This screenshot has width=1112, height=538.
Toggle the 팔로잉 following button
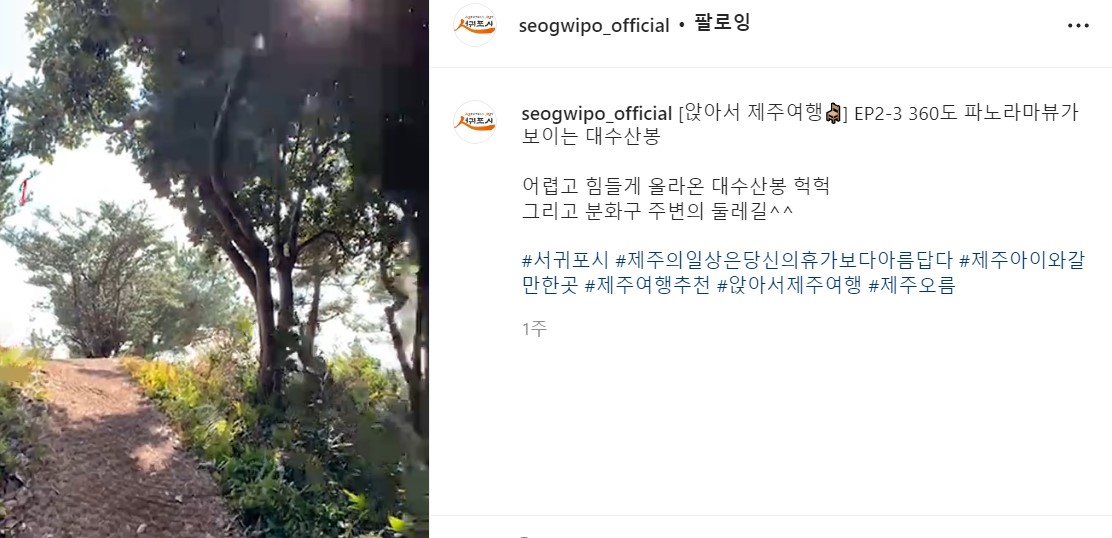[x=722, y=24]
